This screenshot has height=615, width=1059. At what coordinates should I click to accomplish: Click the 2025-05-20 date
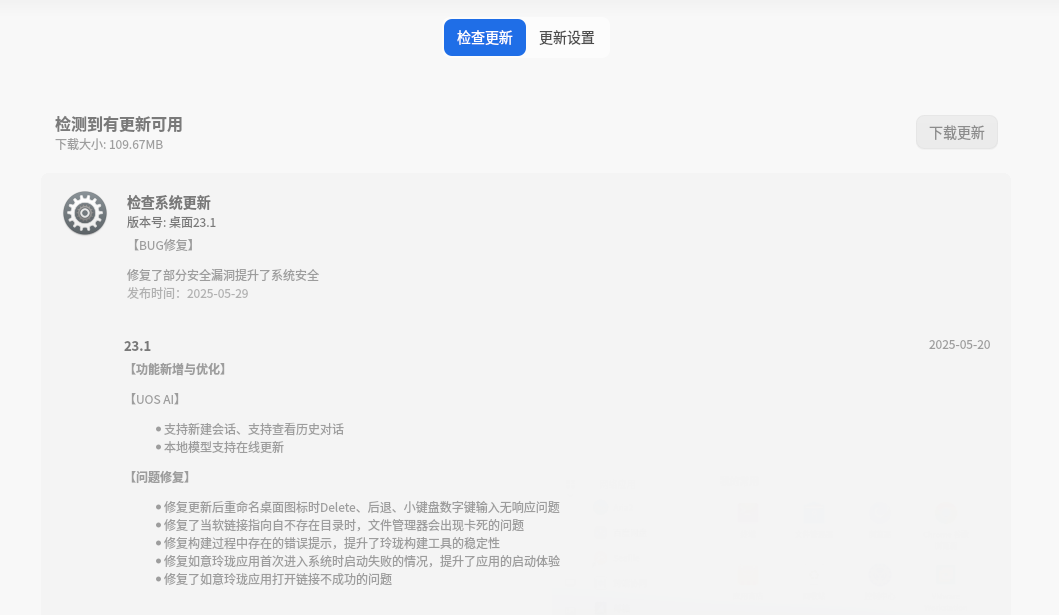tap(959, 344)
